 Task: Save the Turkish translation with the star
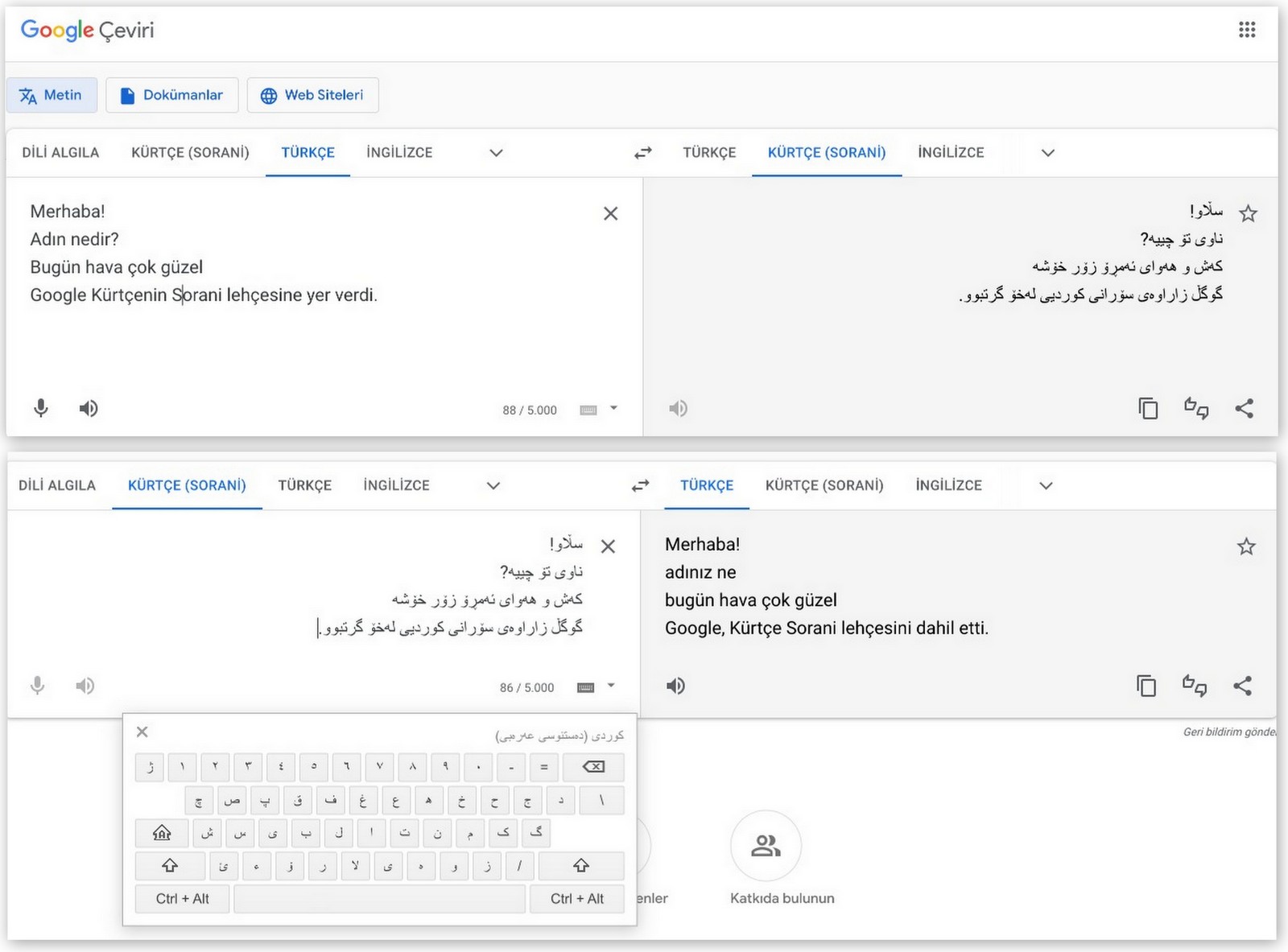[1246, 546]
